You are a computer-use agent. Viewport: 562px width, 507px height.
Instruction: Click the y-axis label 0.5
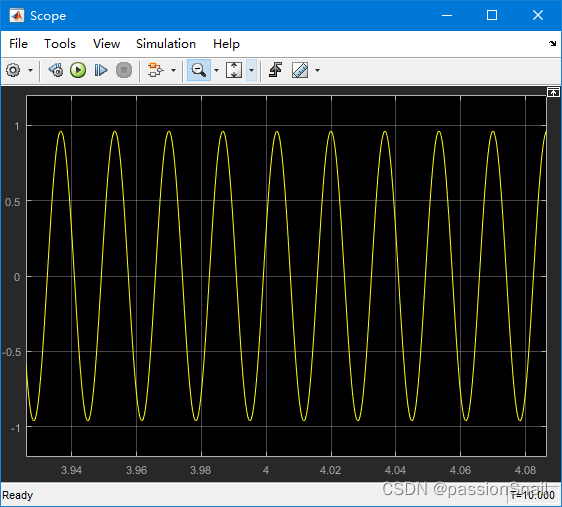(13, 202)
